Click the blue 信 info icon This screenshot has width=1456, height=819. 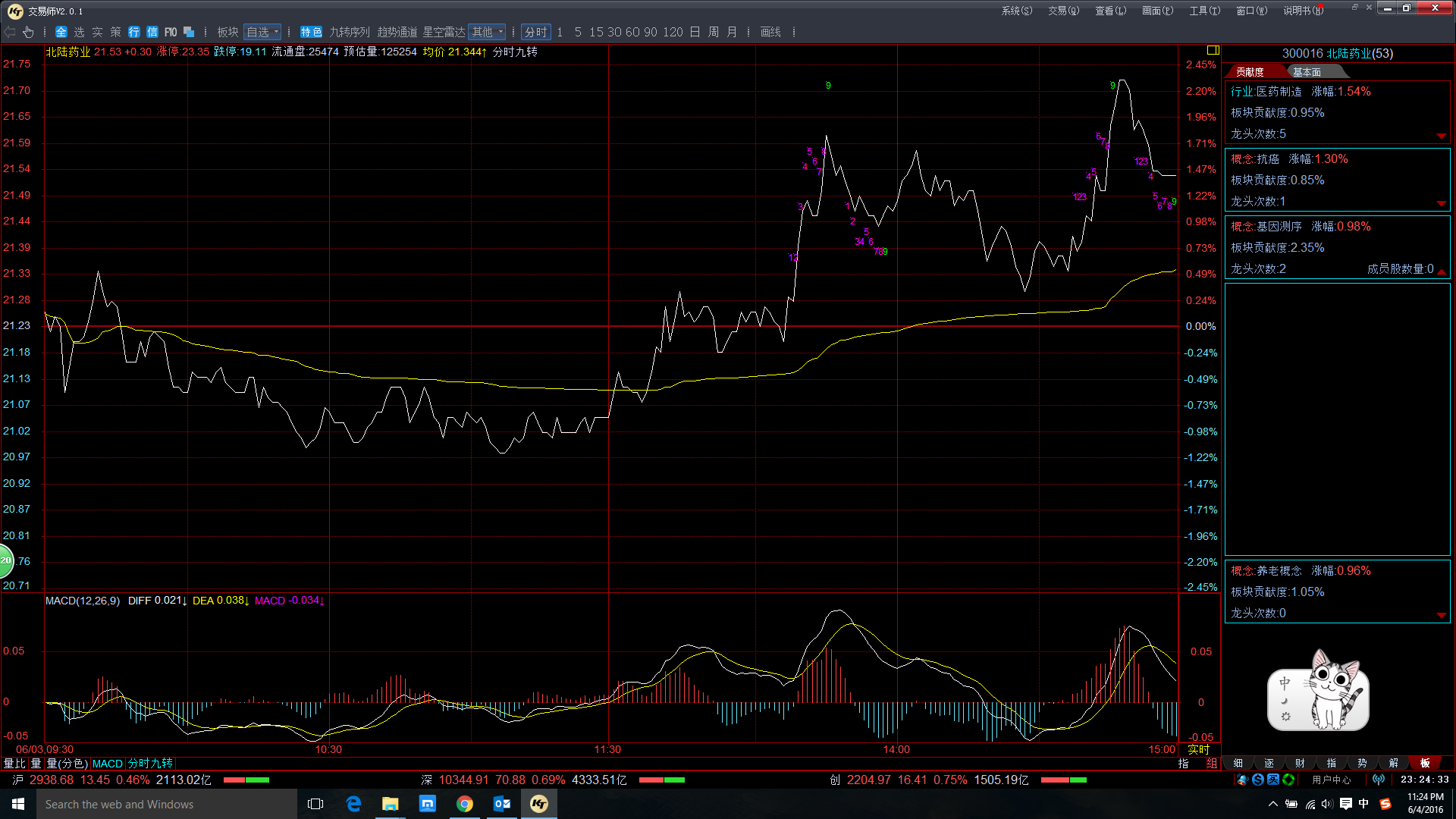pyautogui.click(x=152, y=32)
